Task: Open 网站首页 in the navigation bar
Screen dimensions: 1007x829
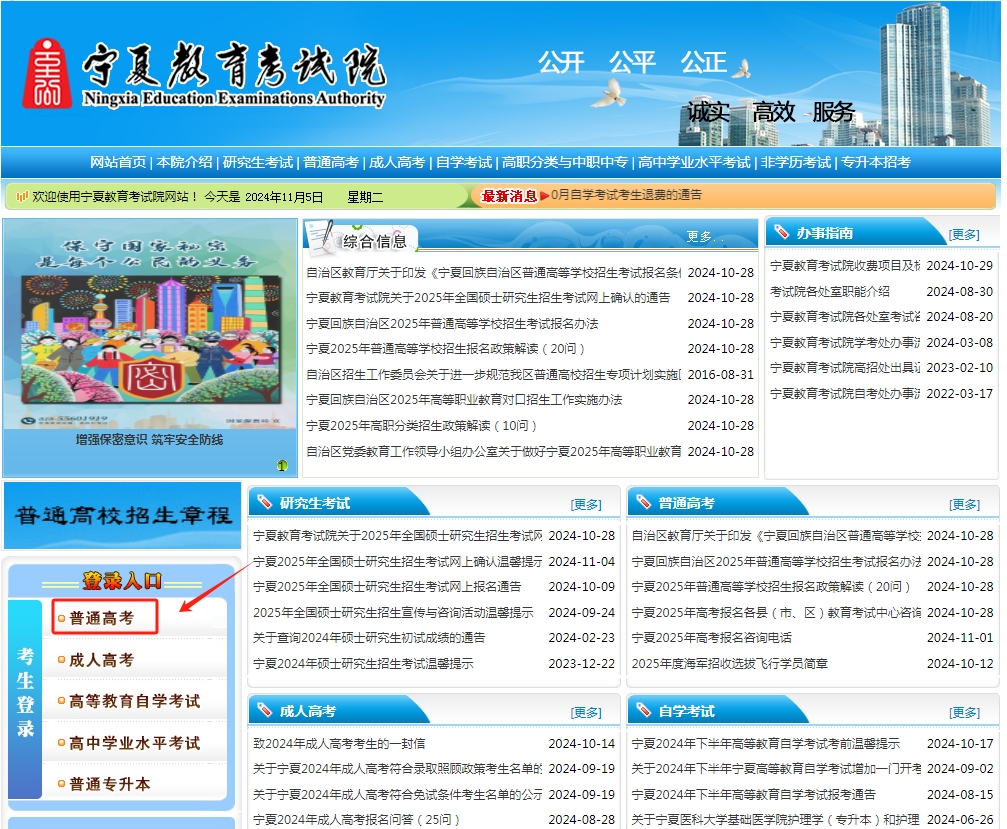Action: coord(118,162)
